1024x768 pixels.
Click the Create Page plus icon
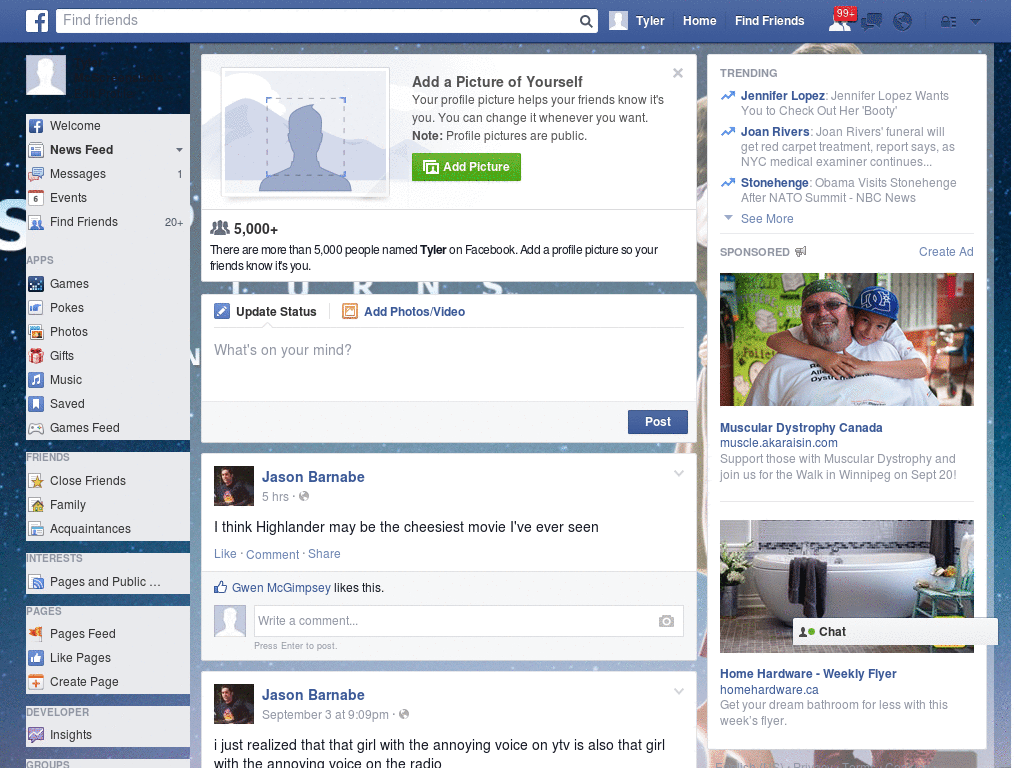point(36,682)
